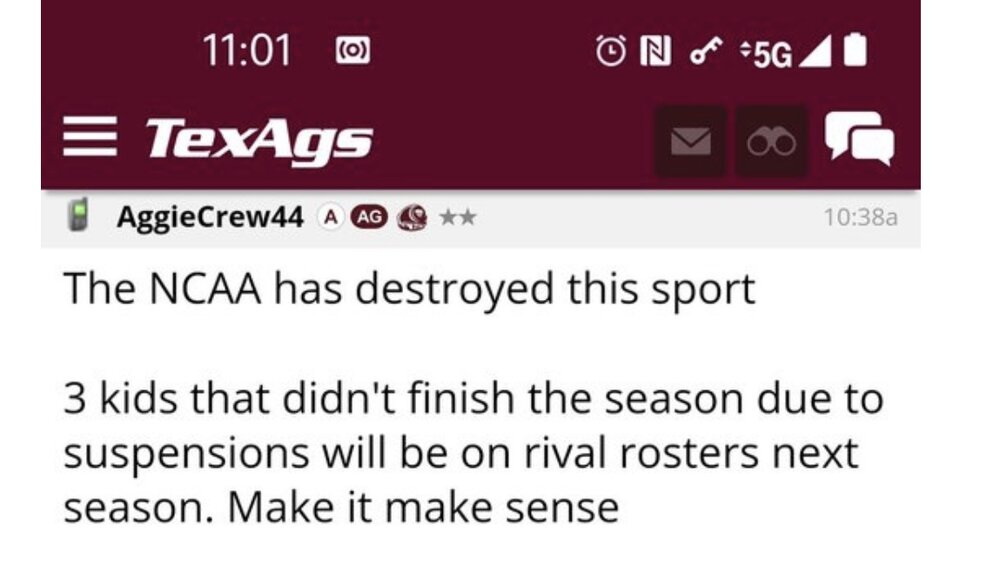The height and width of the screenshot is (572, 1000).
Task: Click the two-star user rating
Action: tap(455, 217)
